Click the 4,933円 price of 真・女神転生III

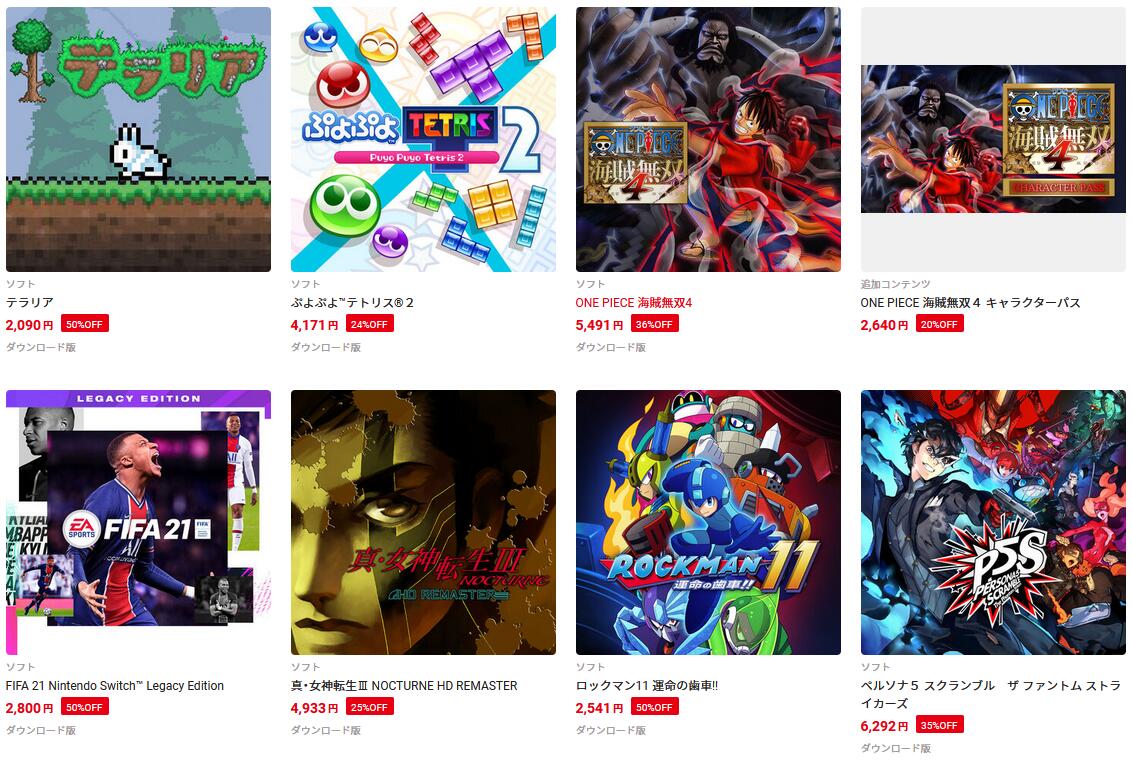pyautogui.click(x=314, y=708)
